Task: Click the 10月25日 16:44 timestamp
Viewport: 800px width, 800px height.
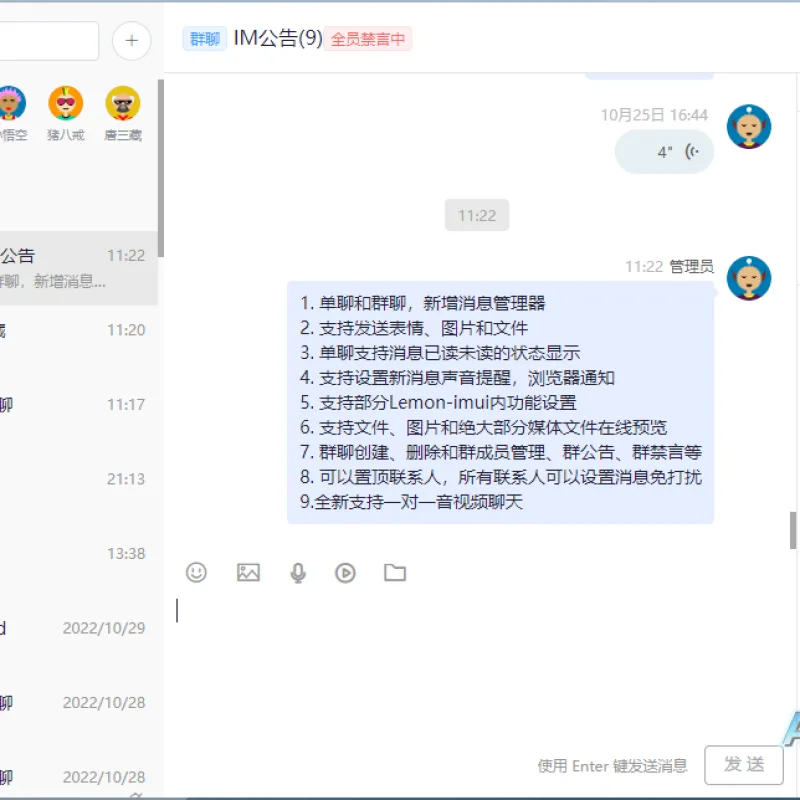Action: coord(654,115)
